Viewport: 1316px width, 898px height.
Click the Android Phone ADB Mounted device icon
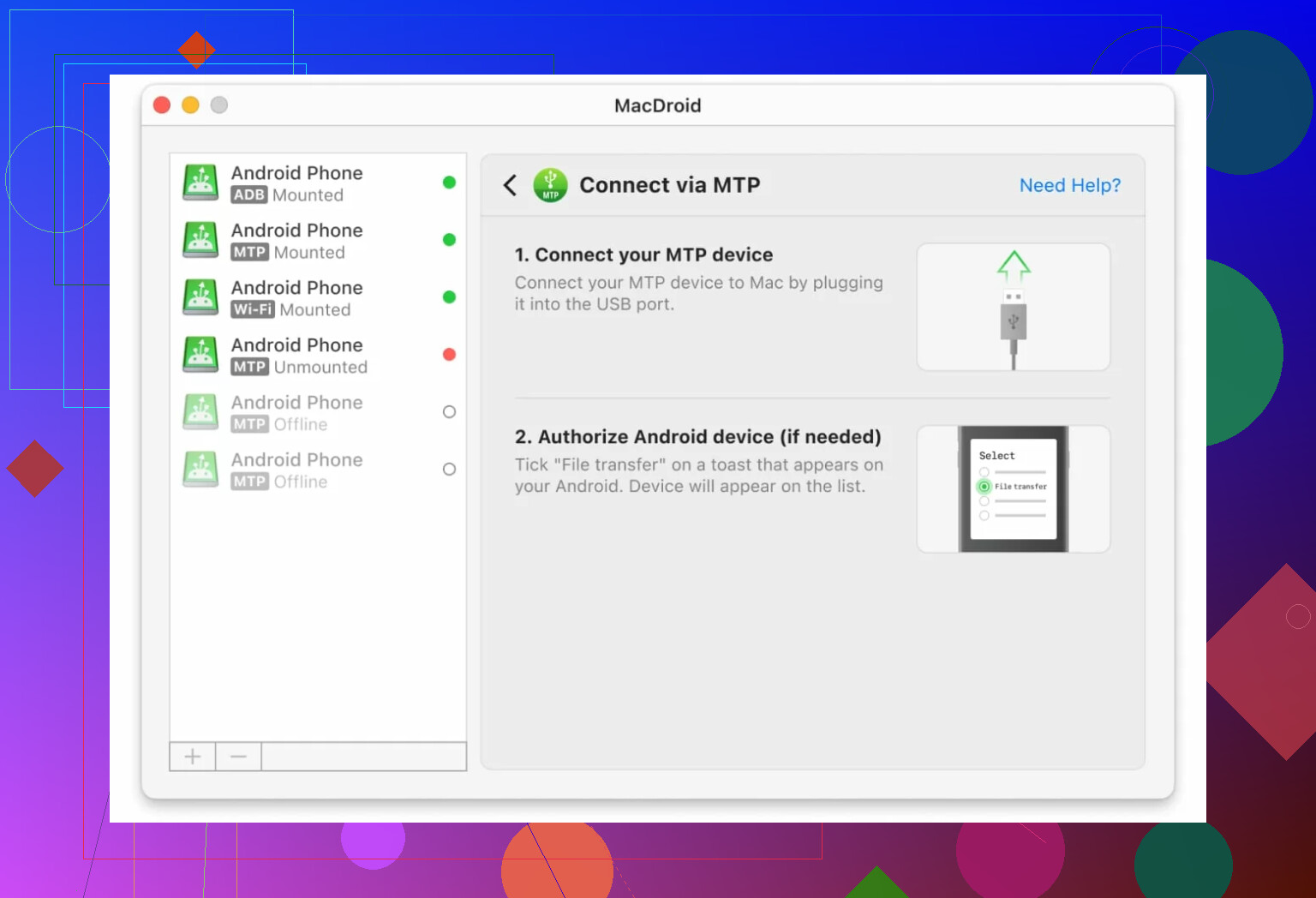pos(200,183)
